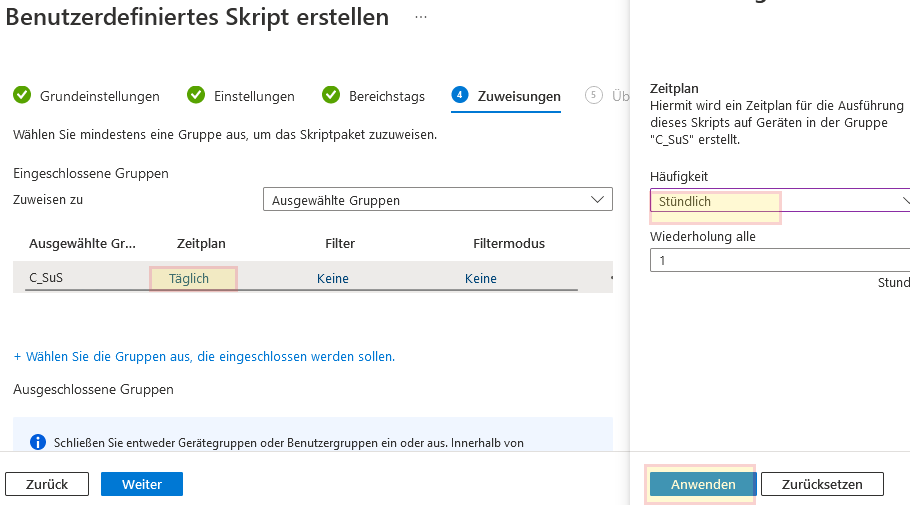Click the link to select included groups

tap(204, 356)
